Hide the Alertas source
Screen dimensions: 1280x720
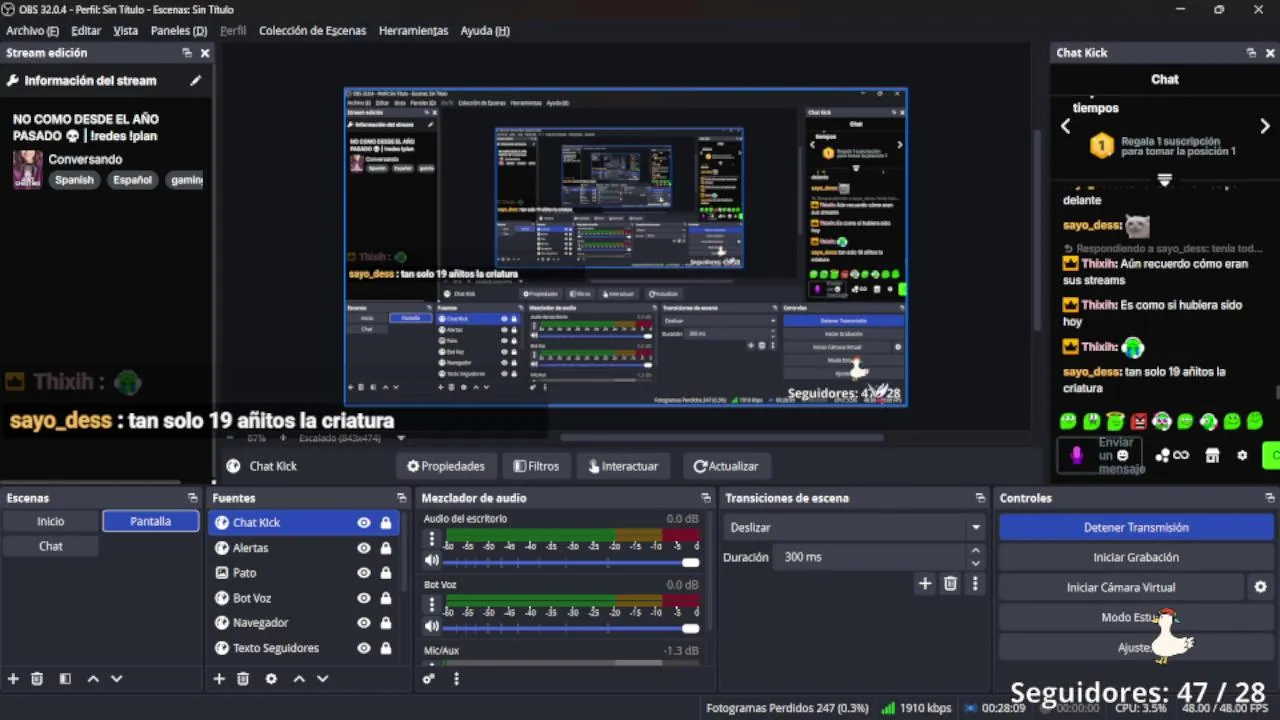pos(364,548)
